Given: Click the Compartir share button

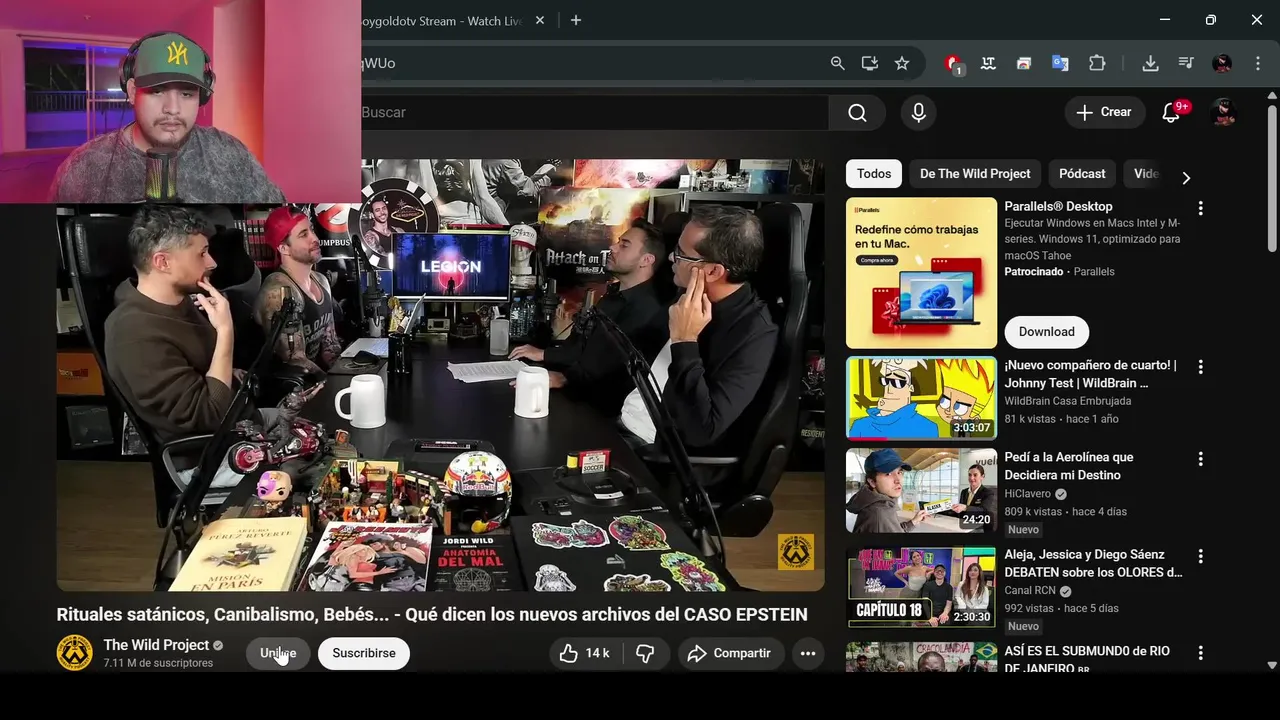Looking at the screenshot, I should (731, 653).
